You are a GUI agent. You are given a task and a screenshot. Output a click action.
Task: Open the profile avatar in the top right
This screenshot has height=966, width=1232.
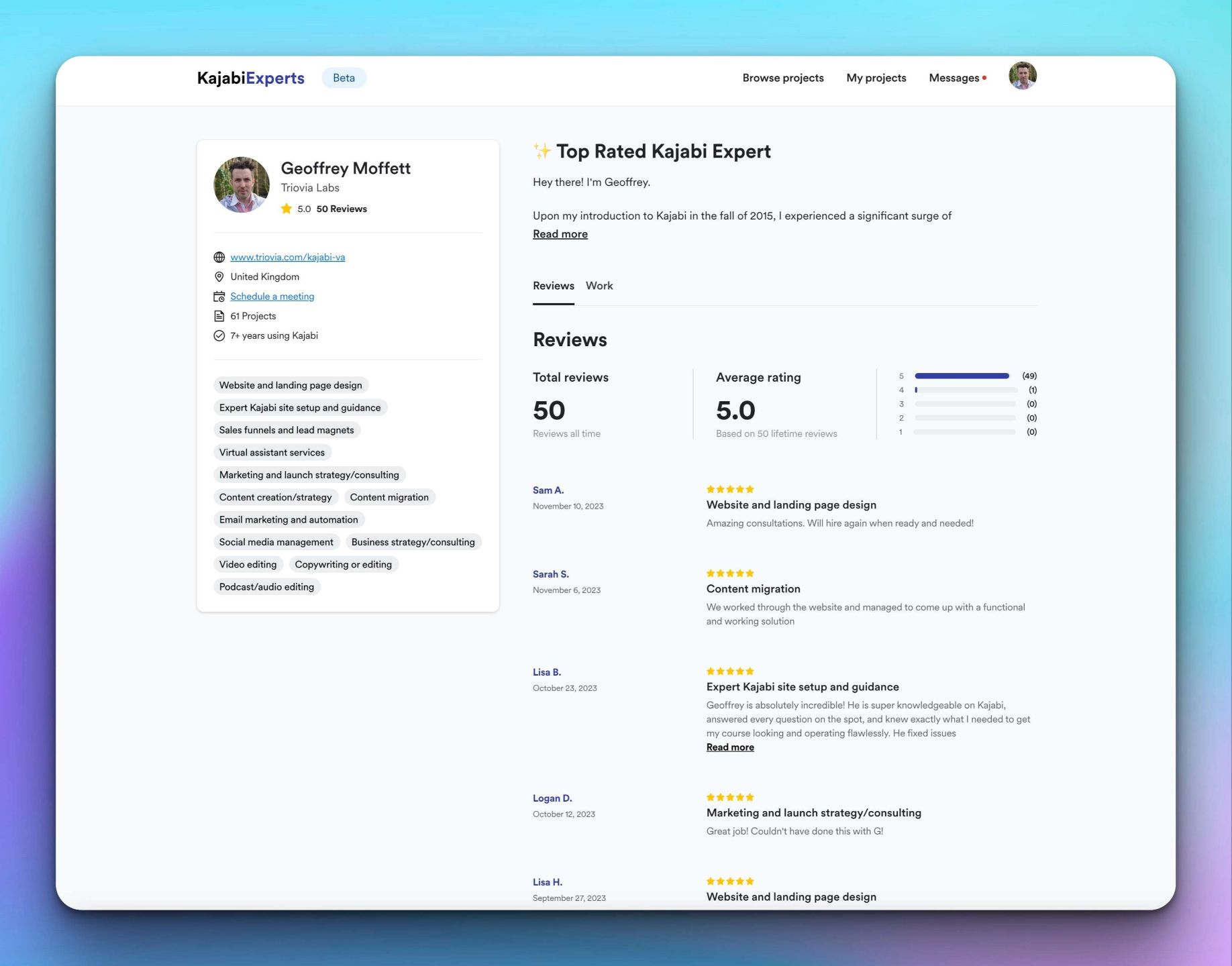point(1022,76)
